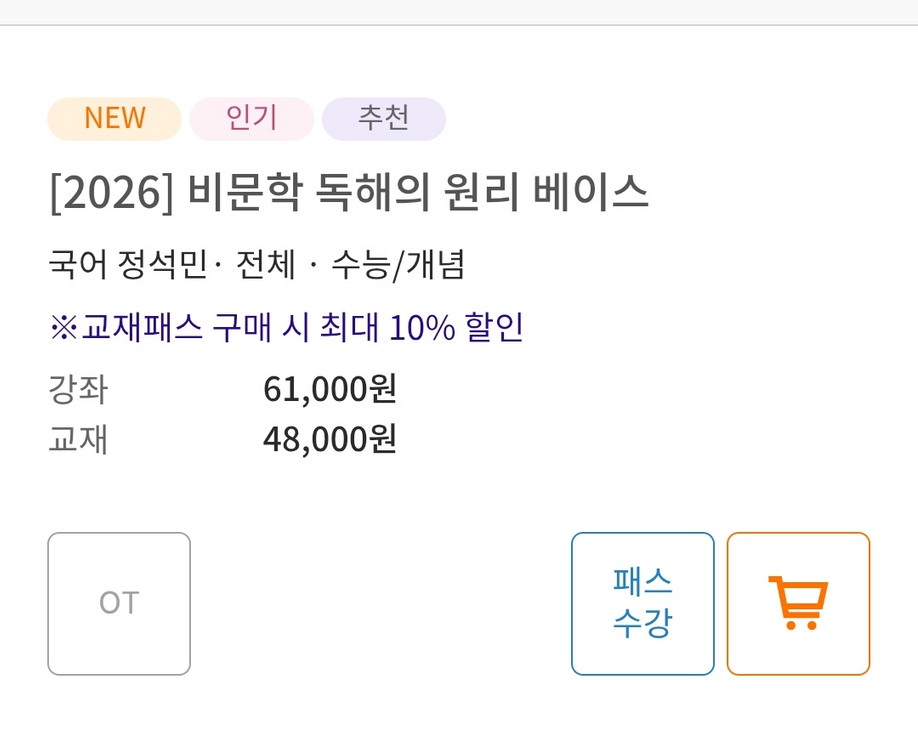This screenshot has height=750, width=918.
Task: Click the 교재 row label
Action: point(77,439)
